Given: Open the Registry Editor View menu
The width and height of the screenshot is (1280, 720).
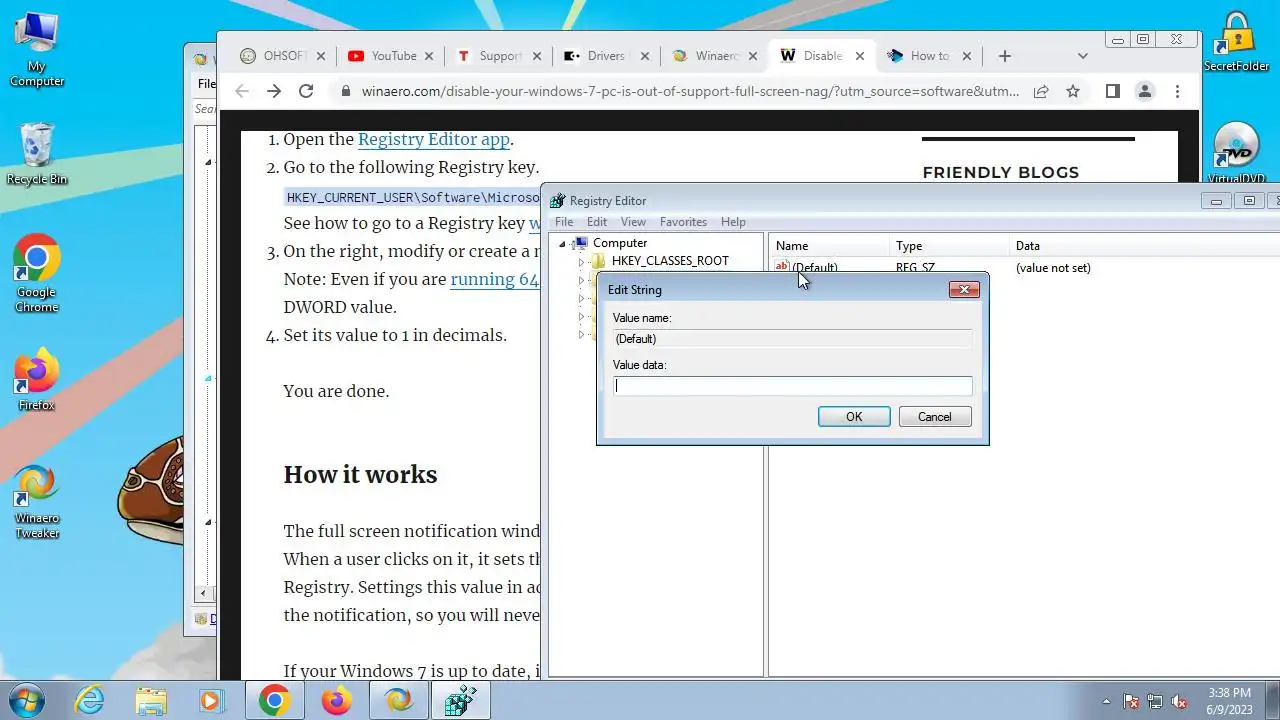Looking at the screenshot, I should pos(633,222).
